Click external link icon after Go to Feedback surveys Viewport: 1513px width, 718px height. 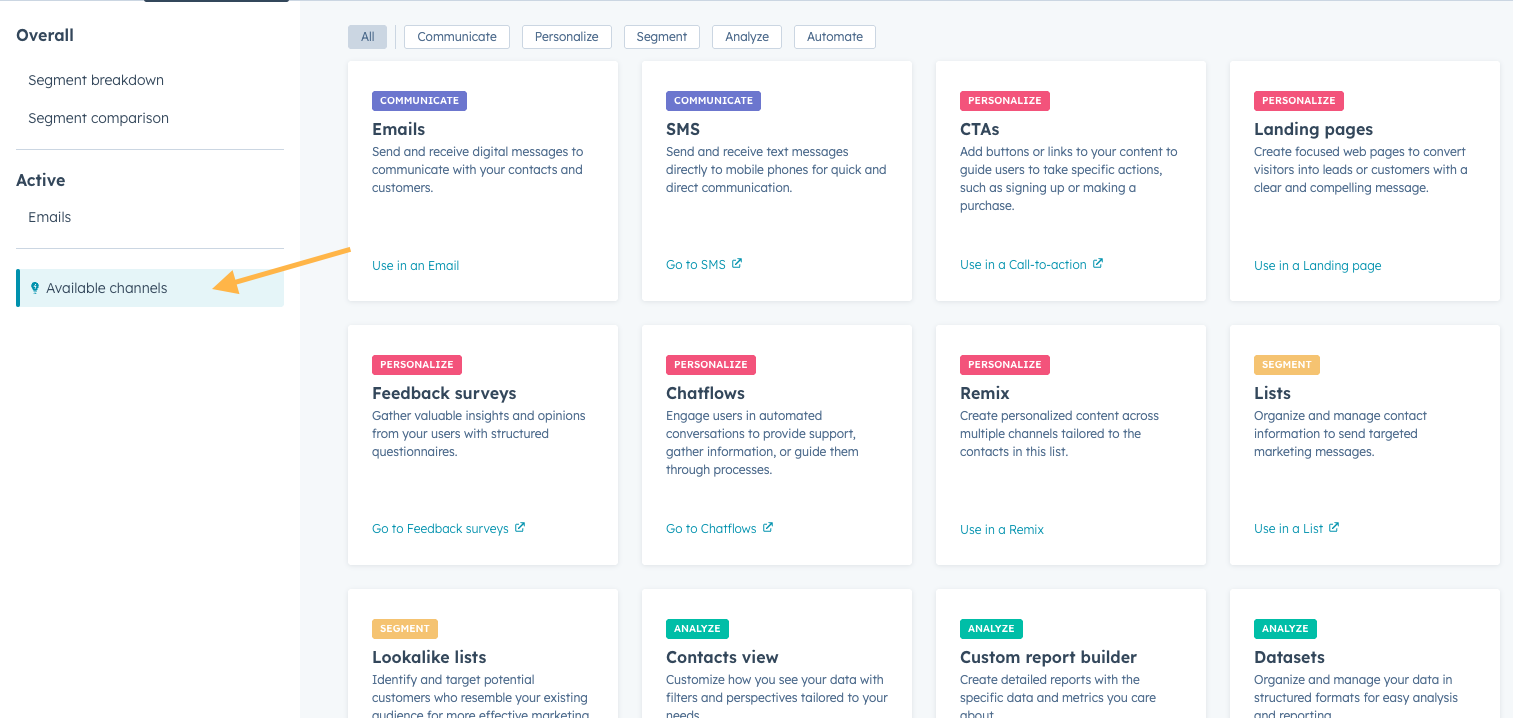click(x=520, y=528)
